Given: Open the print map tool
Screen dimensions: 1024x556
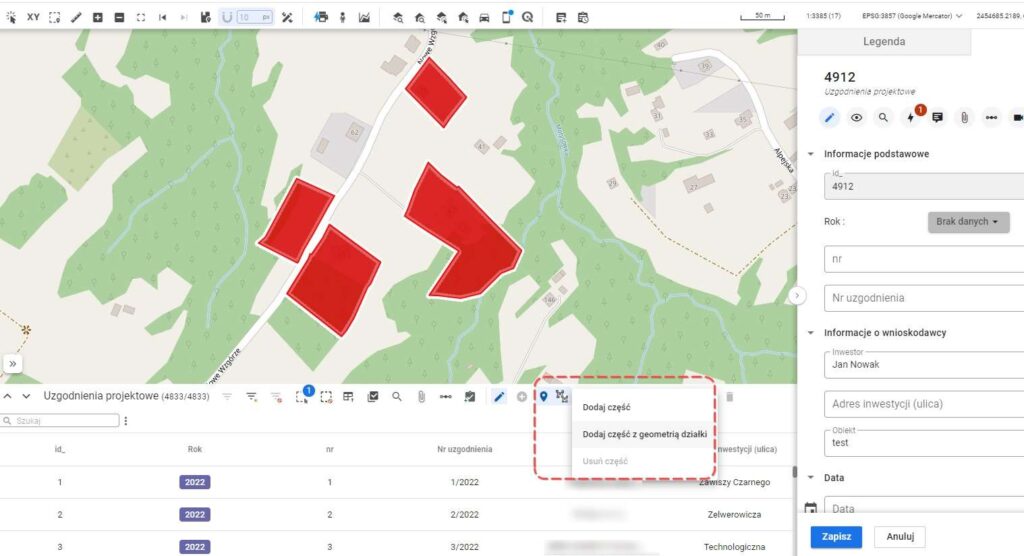Looking at the screenshot, I should click(321, 17).
